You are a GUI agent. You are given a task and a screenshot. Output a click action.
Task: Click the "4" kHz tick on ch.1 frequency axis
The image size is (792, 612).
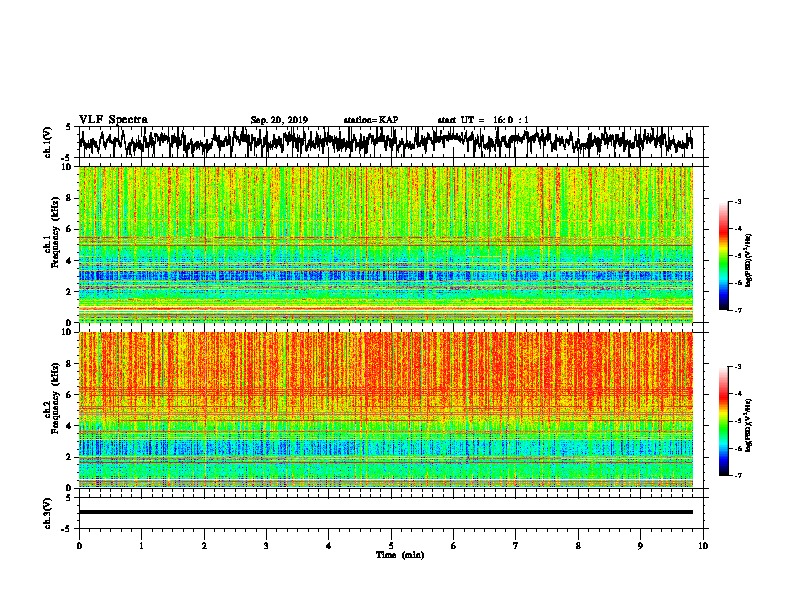[69, 260]
